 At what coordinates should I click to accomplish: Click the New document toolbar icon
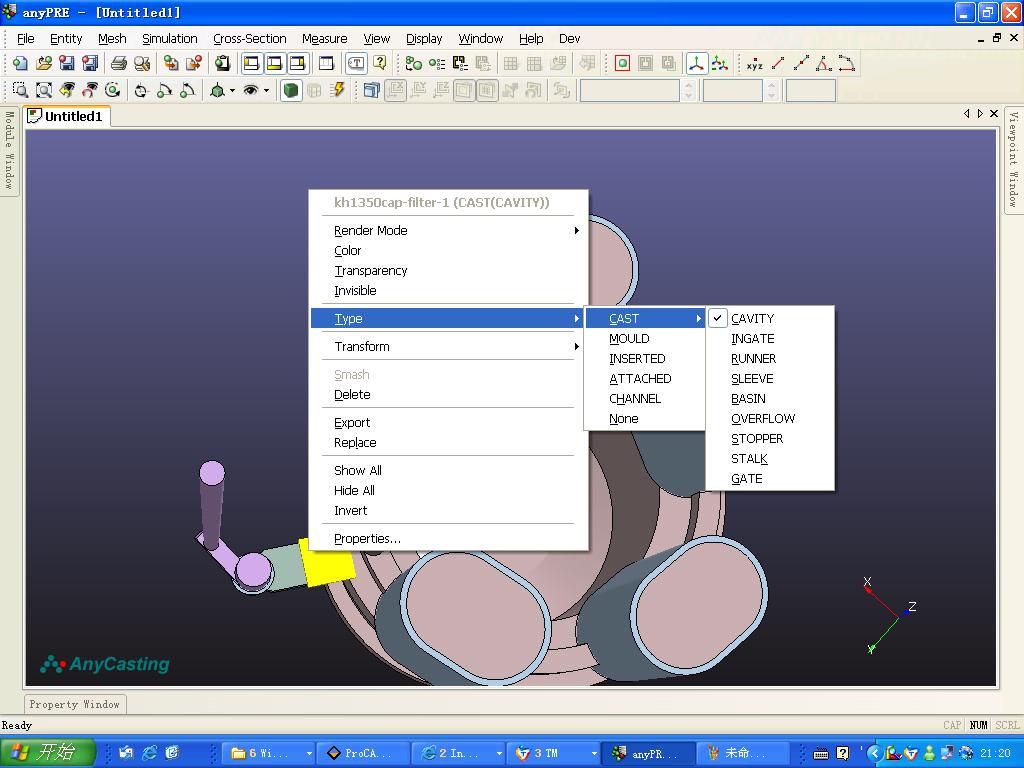[x=20, y=63]
